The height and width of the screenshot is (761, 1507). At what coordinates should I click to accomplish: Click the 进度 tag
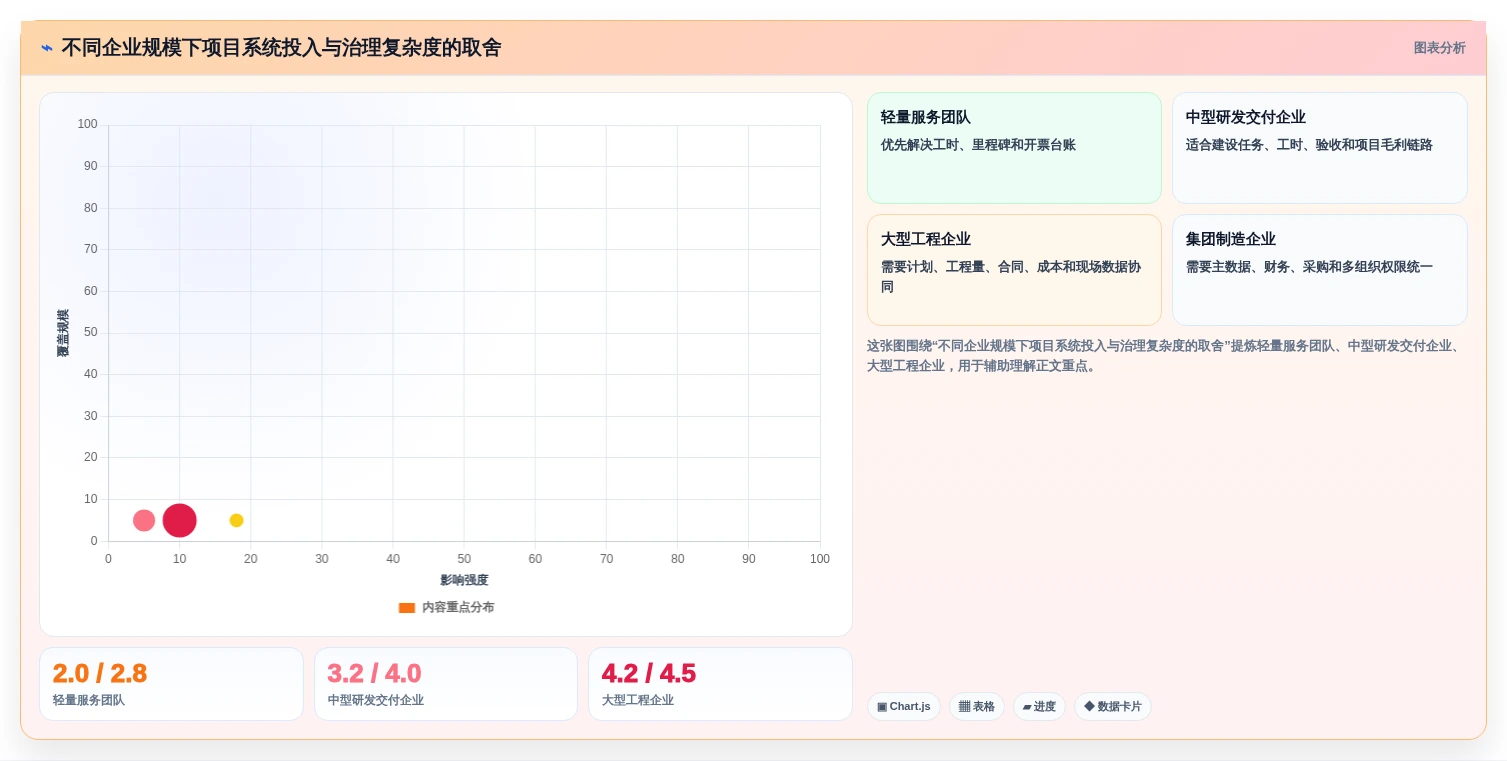click(1039, 706)
